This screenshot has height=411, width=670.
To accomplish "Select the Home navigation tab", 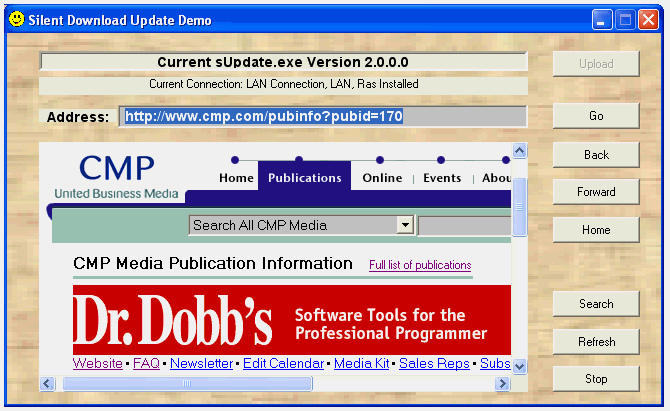I will [236, 178].
